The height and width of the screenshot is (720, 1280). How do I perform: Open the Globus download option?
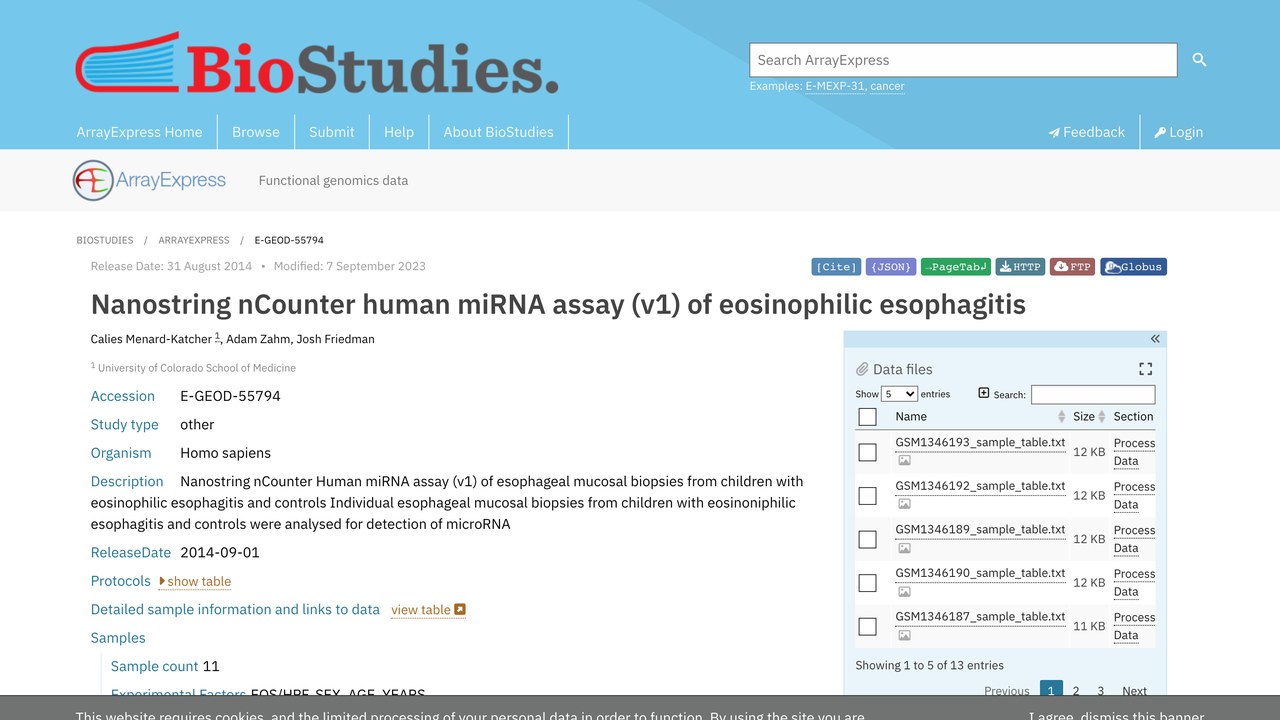click(x=1134, y=267)
